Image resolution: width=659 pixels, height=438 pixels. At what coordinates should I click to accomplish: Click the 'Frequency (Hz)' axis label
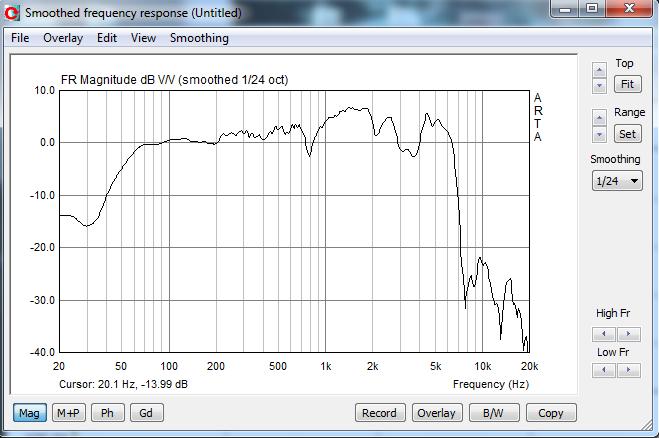491,384
